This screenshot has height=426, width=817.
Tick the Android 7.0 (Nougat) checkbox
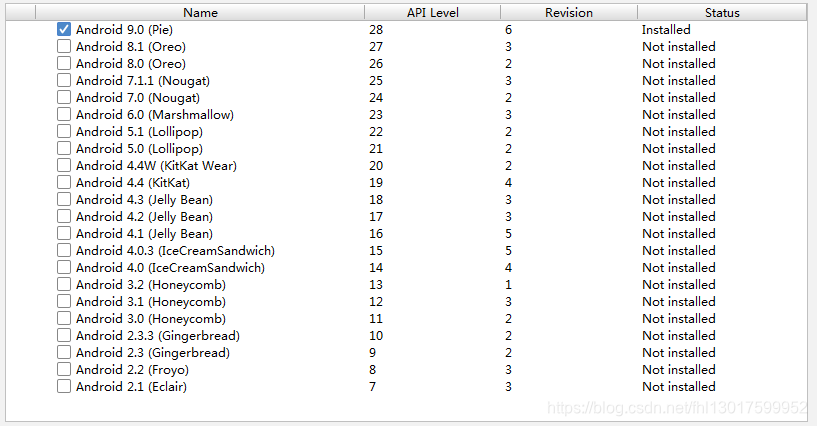coord(64,97)
